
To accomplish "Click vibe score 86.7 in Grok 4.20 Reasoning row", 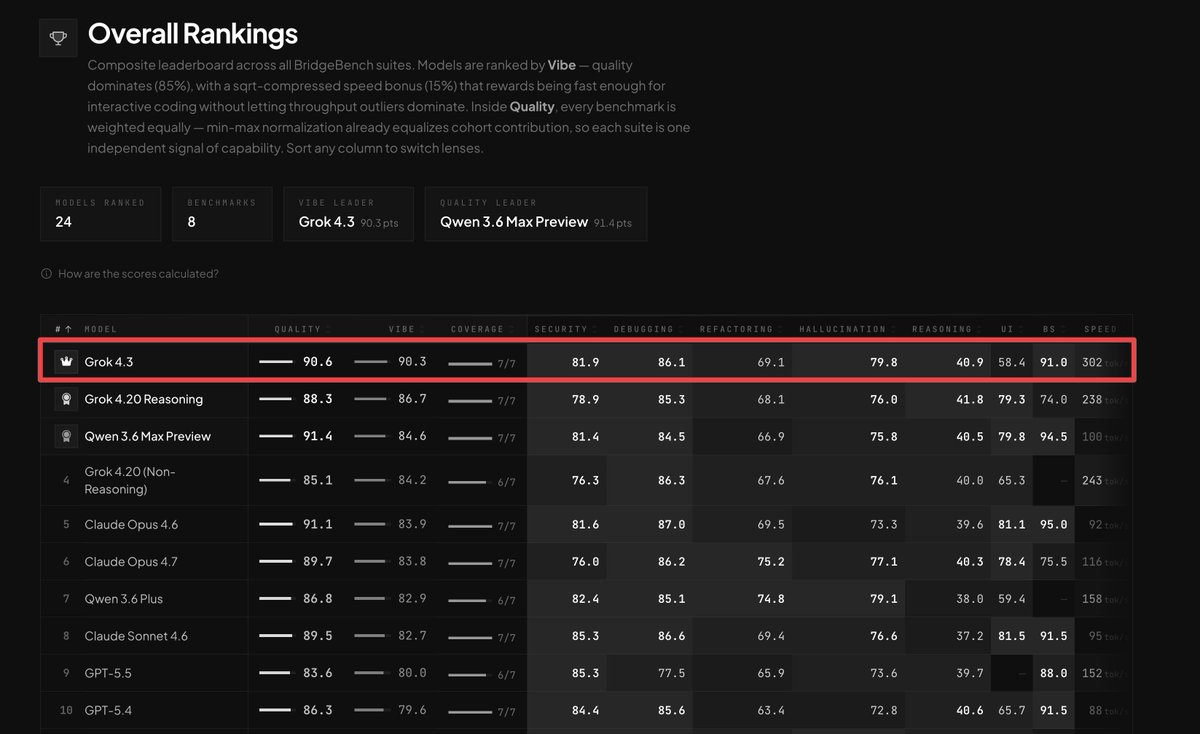I will tap(412, 399).
